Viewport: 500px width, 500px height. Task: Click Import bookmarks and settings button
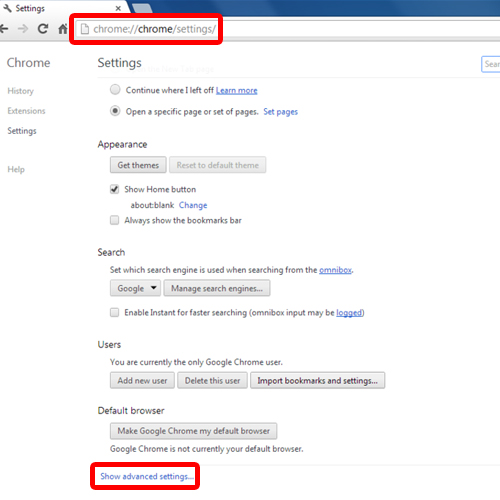coord(318,381)
